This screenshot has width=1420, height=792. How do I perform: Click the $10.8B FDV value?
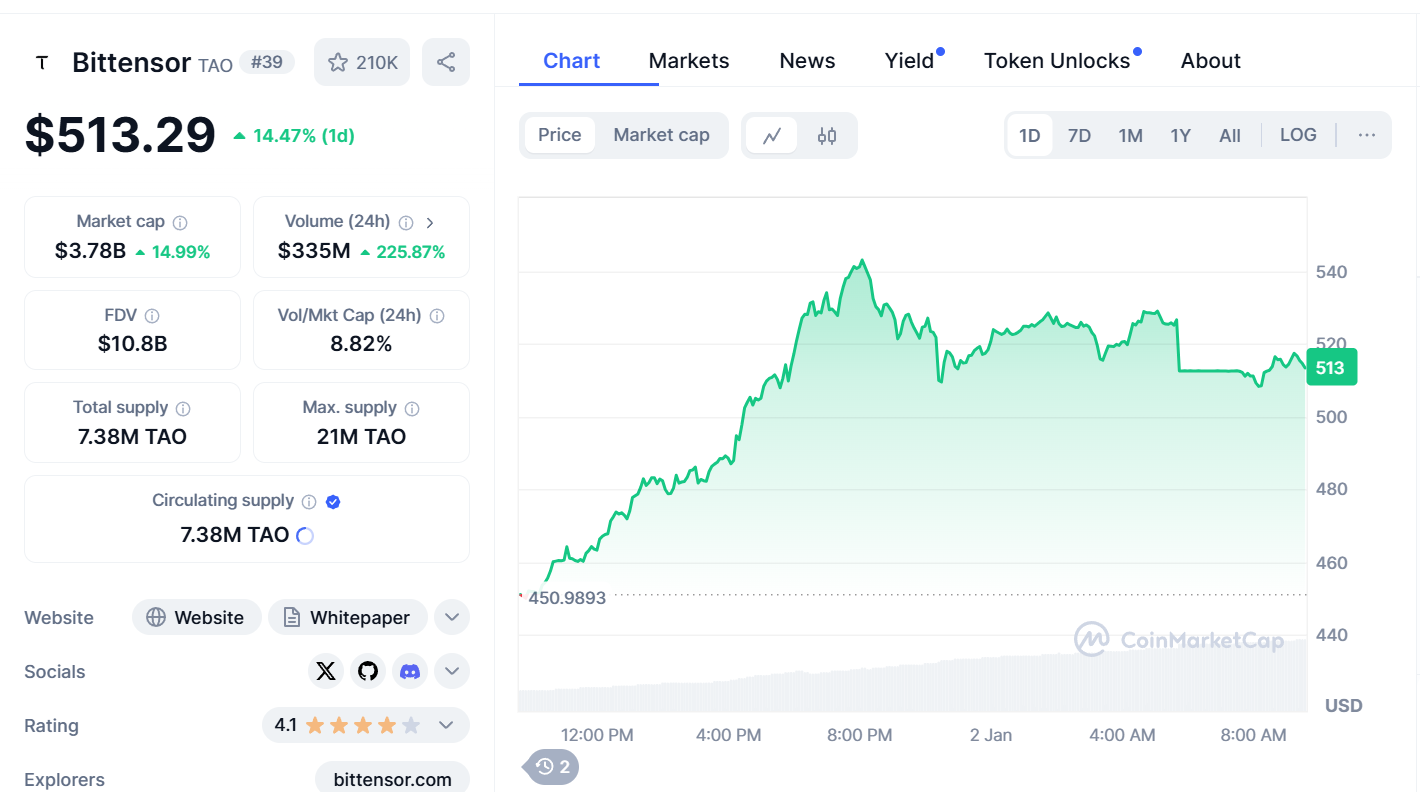click(132, 344)
